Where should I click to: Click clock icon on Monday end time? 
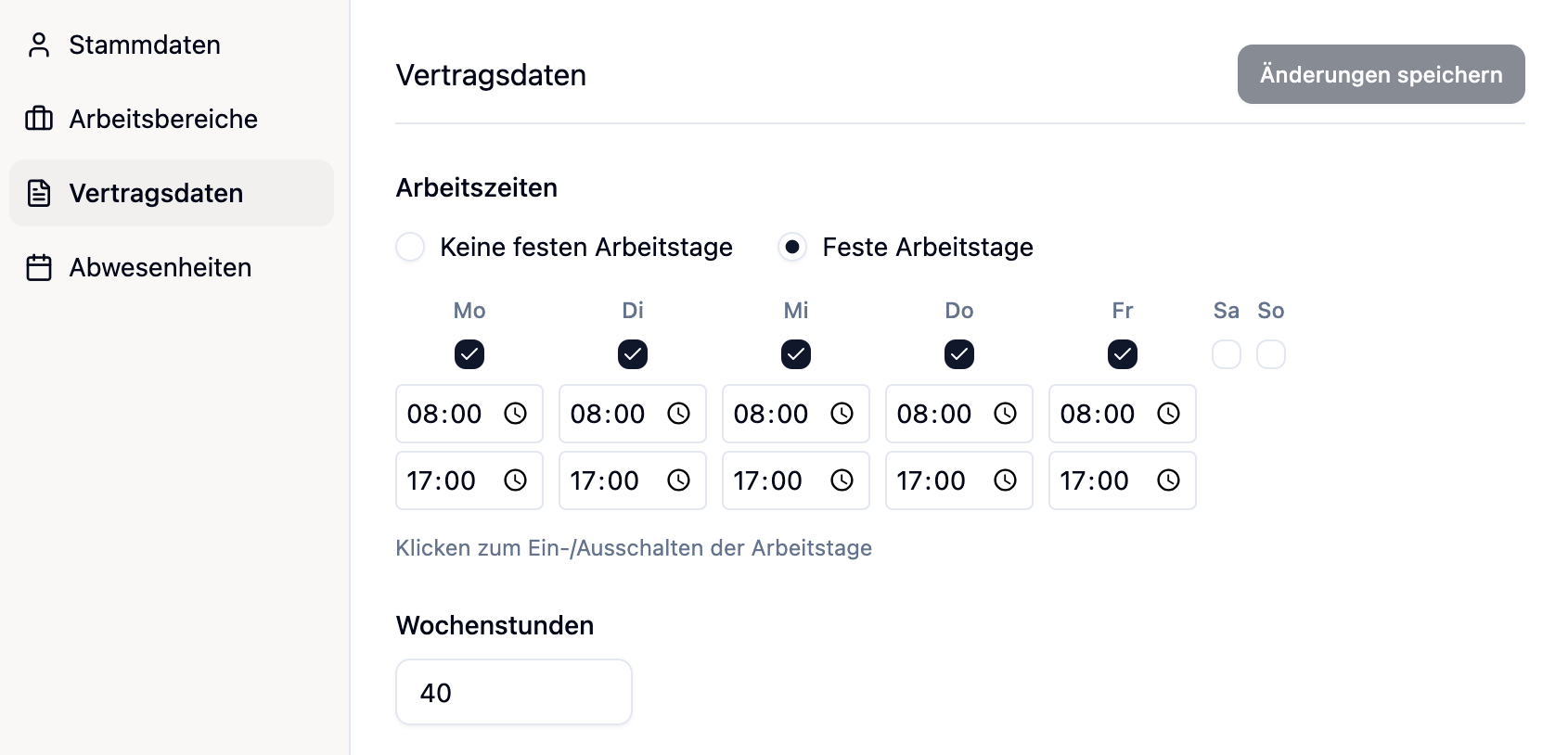[x=515, y=480]
